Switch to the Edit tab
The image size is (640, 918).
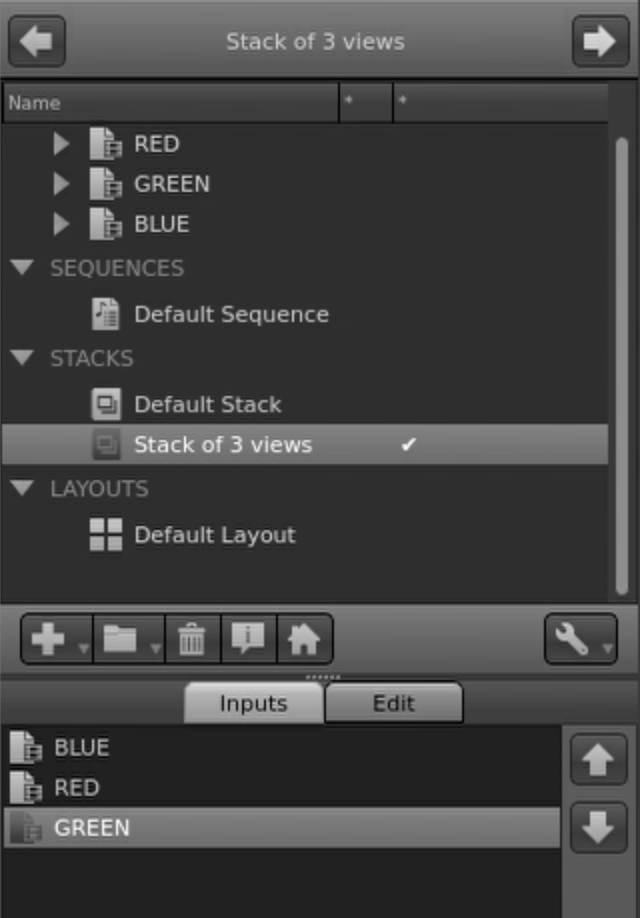tap(393, 703)
